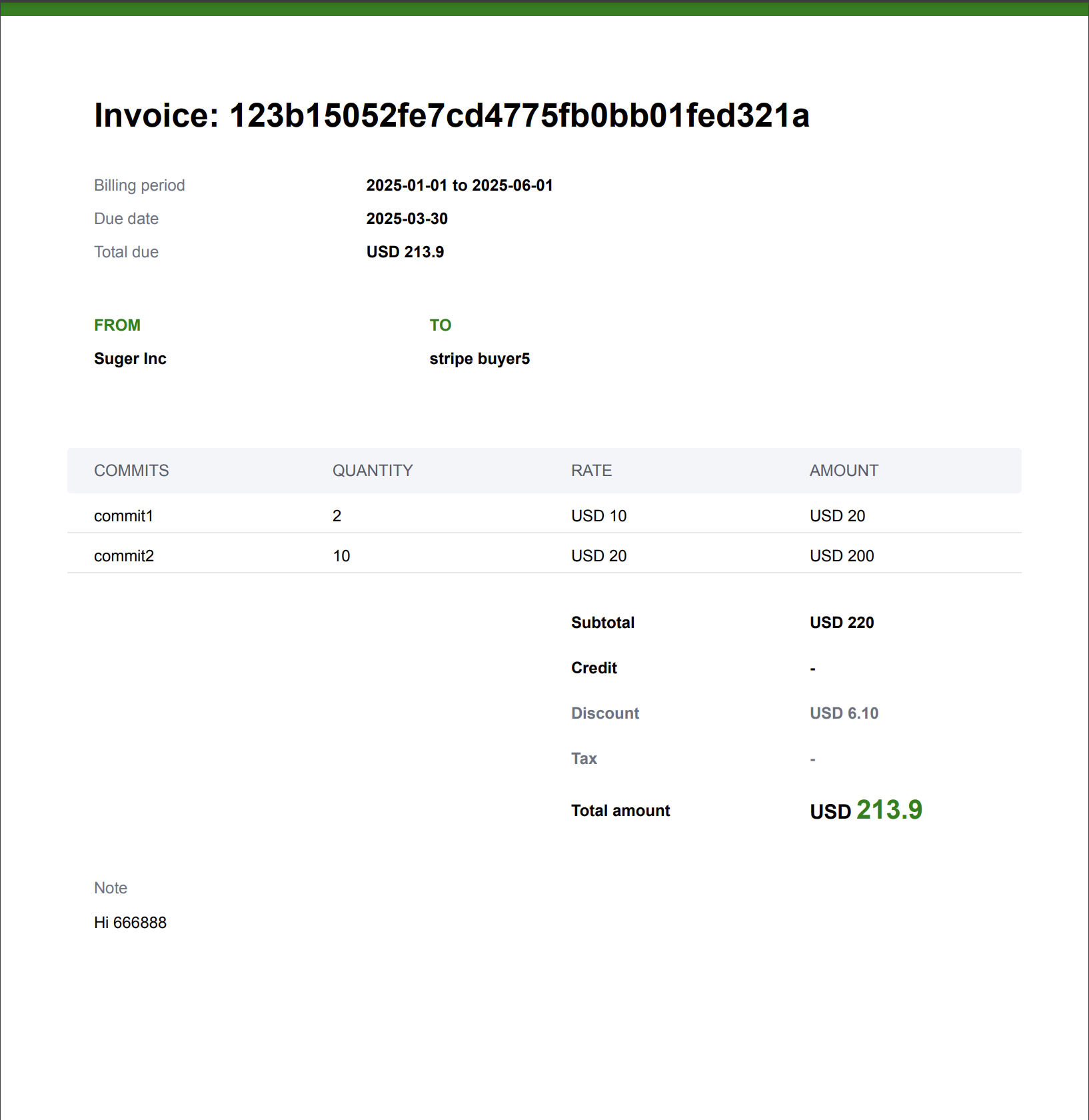The height and width of the screenshot is (1120, 1089).
Task: Click the USD 200 amount for commit2
Action: 841,556
